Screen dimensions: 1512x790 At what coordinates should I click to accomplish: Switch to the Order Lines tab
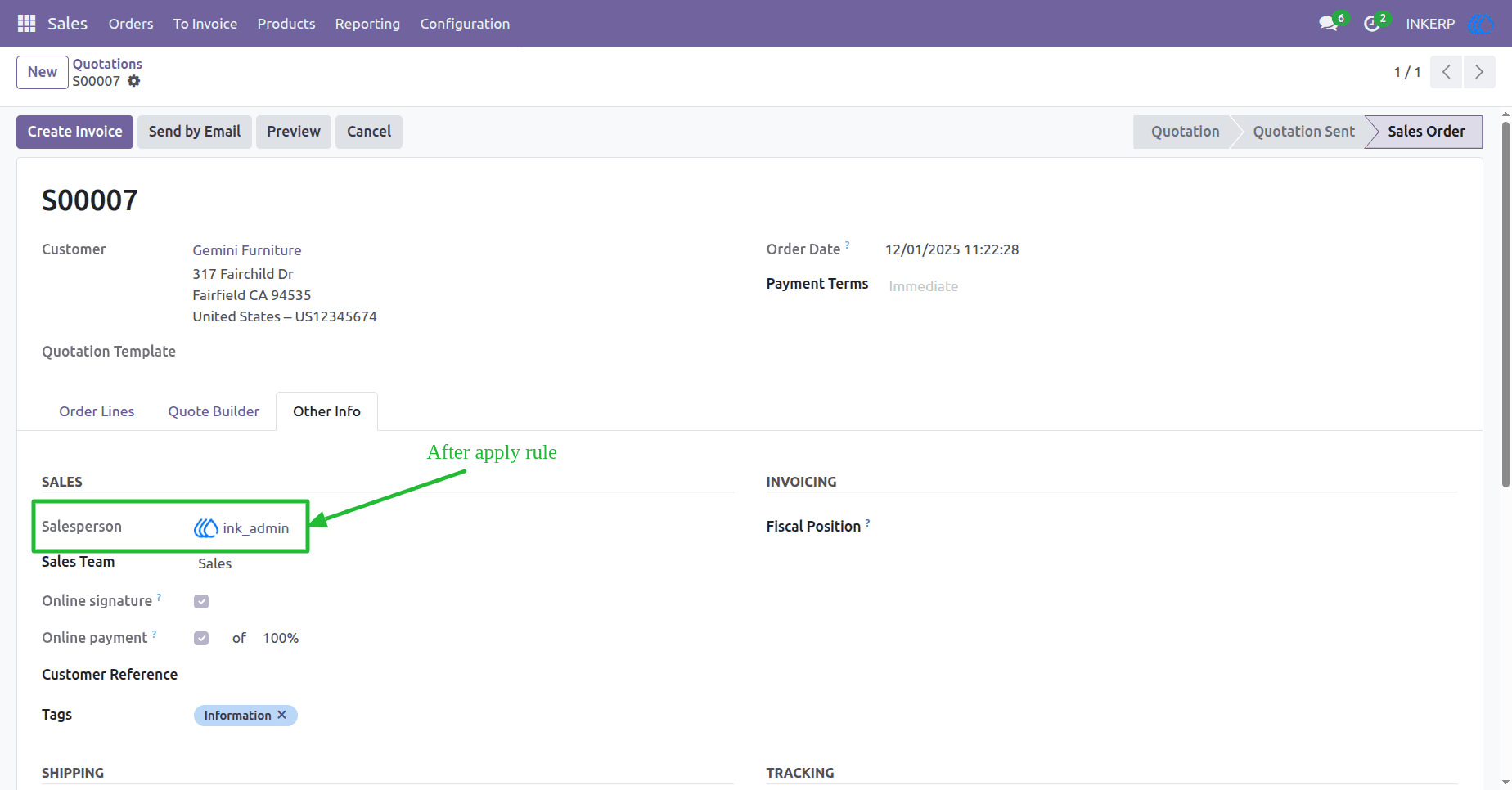point(97,411)
